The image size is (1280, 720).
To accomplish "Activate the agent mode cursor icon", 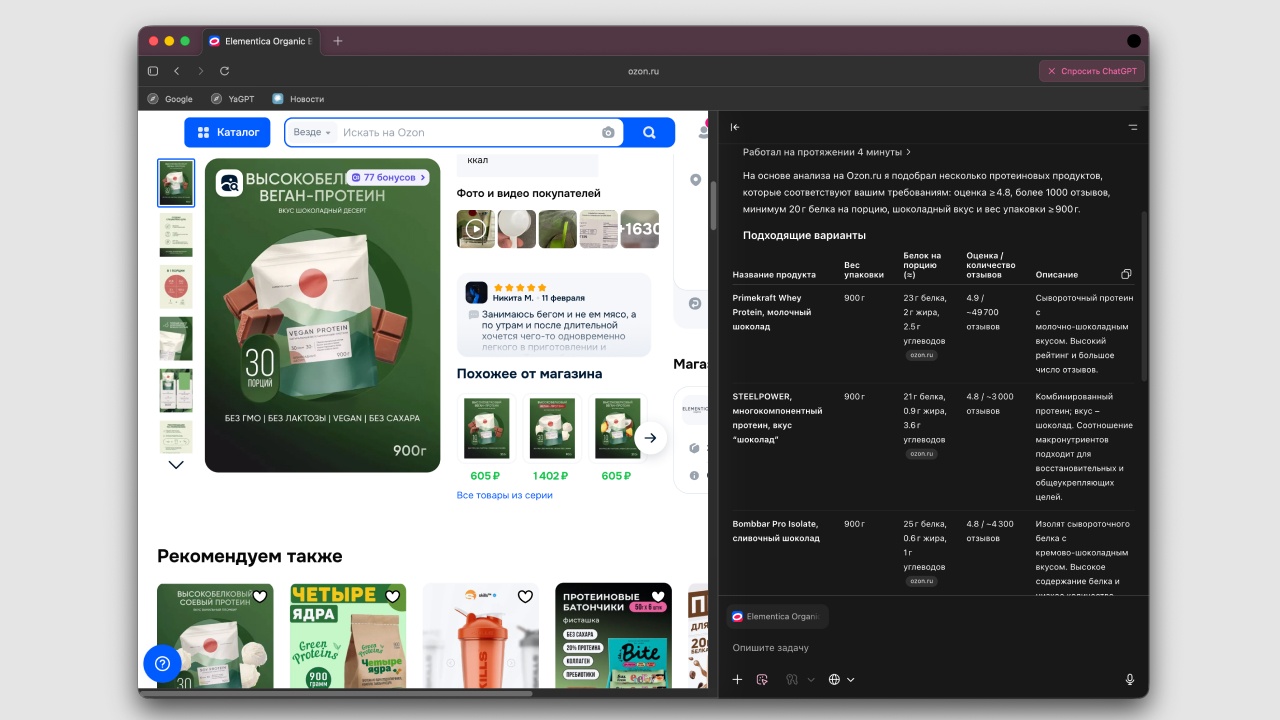I will pos(762,680).
